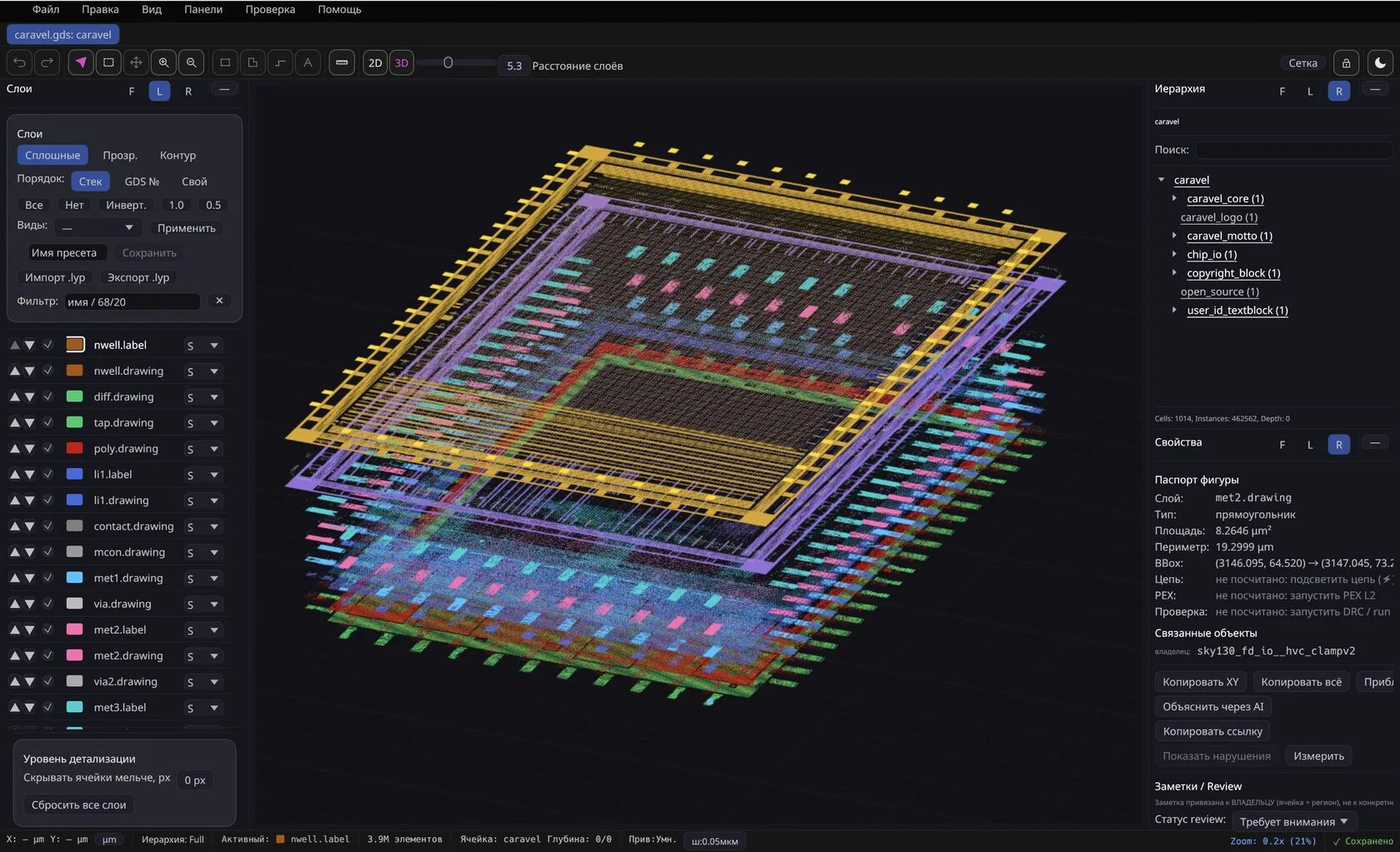This screenshot has width=1400, height=852.
Task: Switch view to 2D mode
Action: (x=375, y=63)
